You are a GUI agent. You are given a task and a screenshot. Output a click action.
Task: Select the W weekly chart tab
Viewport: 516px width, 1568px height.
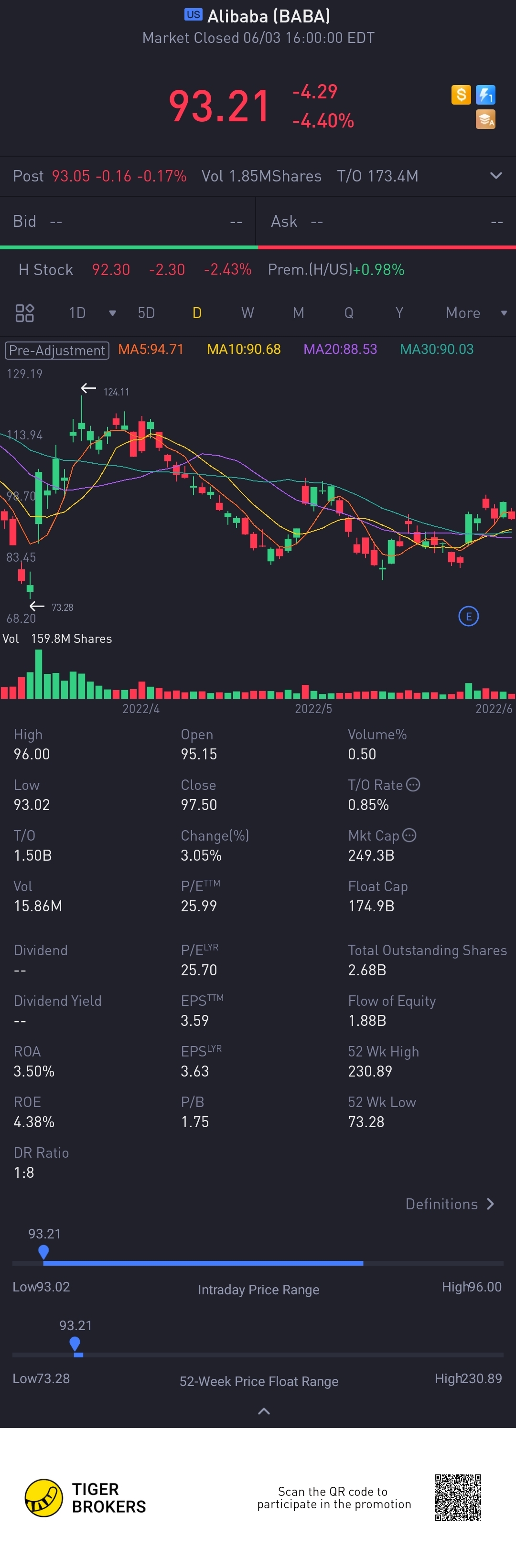tap(247, 313)
